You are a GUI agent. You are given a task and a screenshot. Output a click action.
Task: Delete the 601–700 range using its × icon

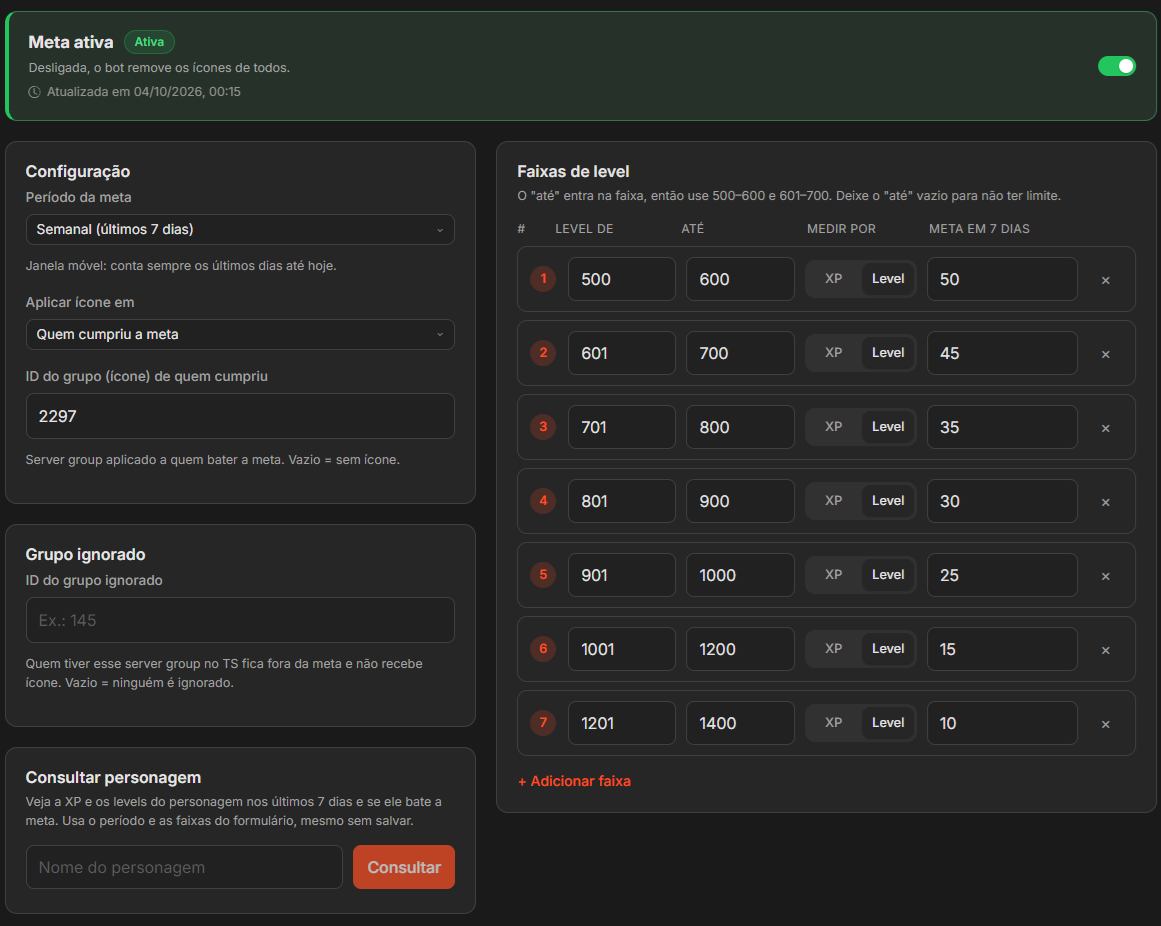tap(1105, 354)
